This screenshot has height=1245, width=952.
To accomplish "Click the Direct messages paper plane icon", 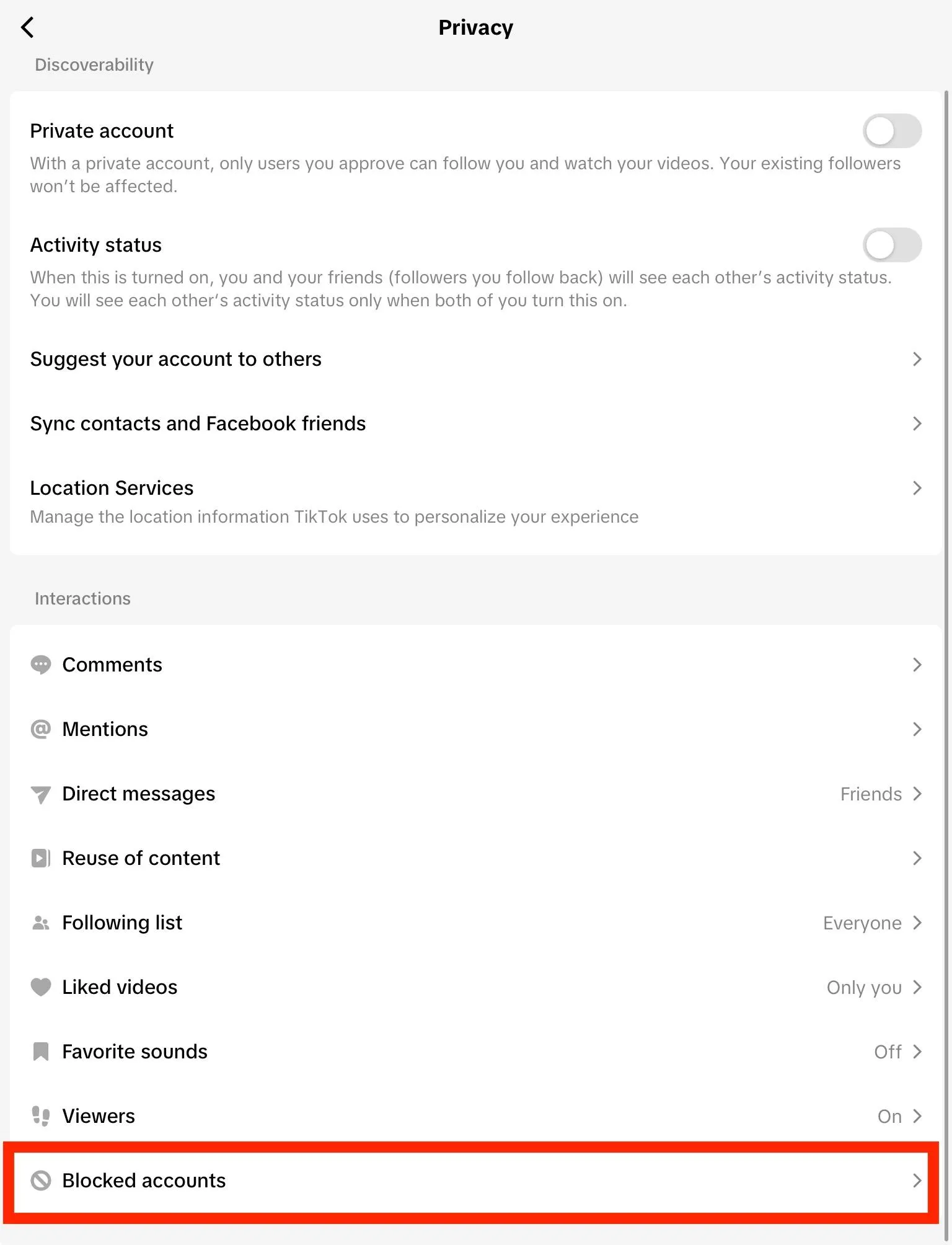I will pyautogui.click(x=41, y=794).
